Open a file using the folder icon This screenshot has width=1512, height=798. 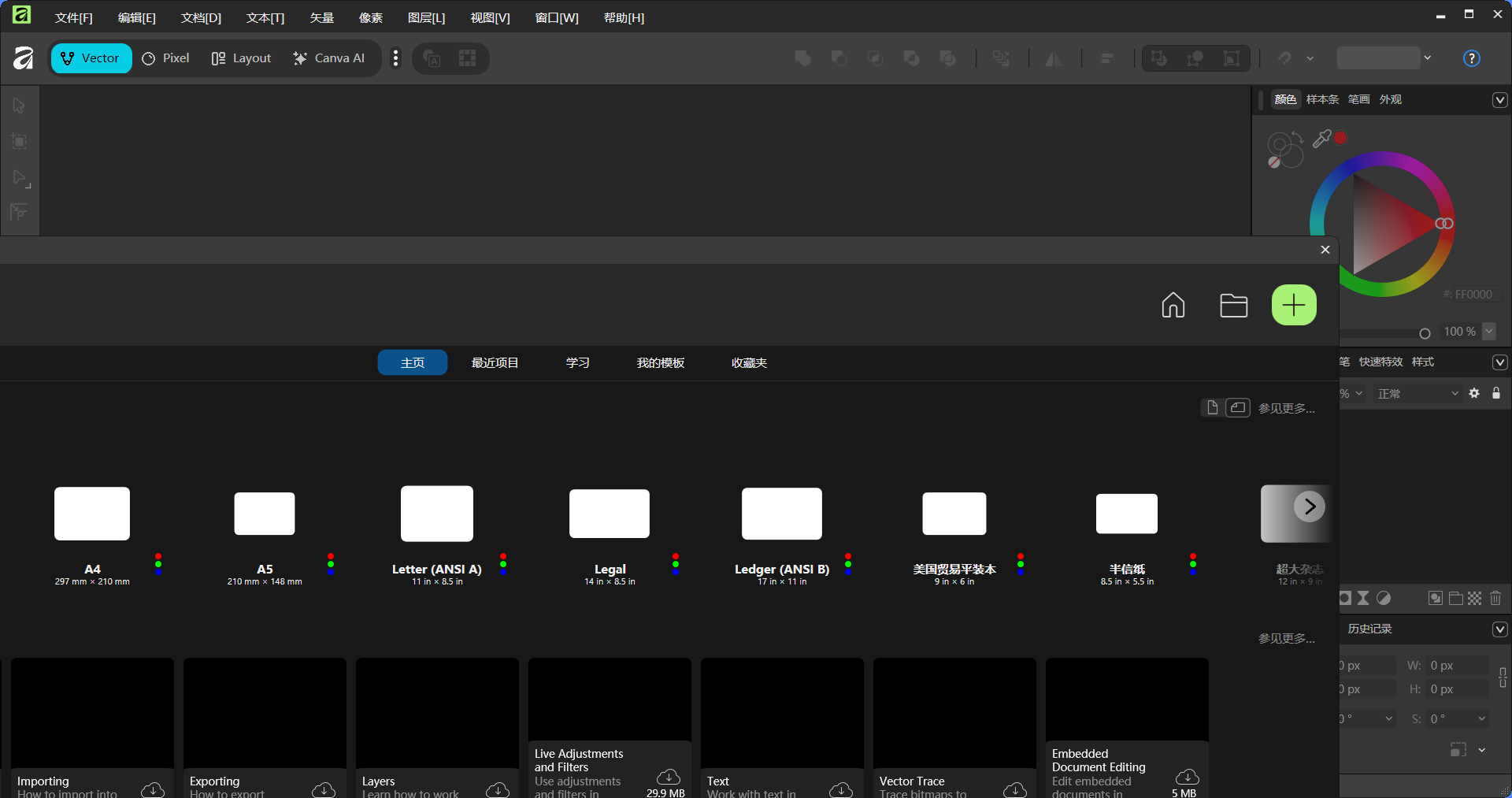[1233, 305]
